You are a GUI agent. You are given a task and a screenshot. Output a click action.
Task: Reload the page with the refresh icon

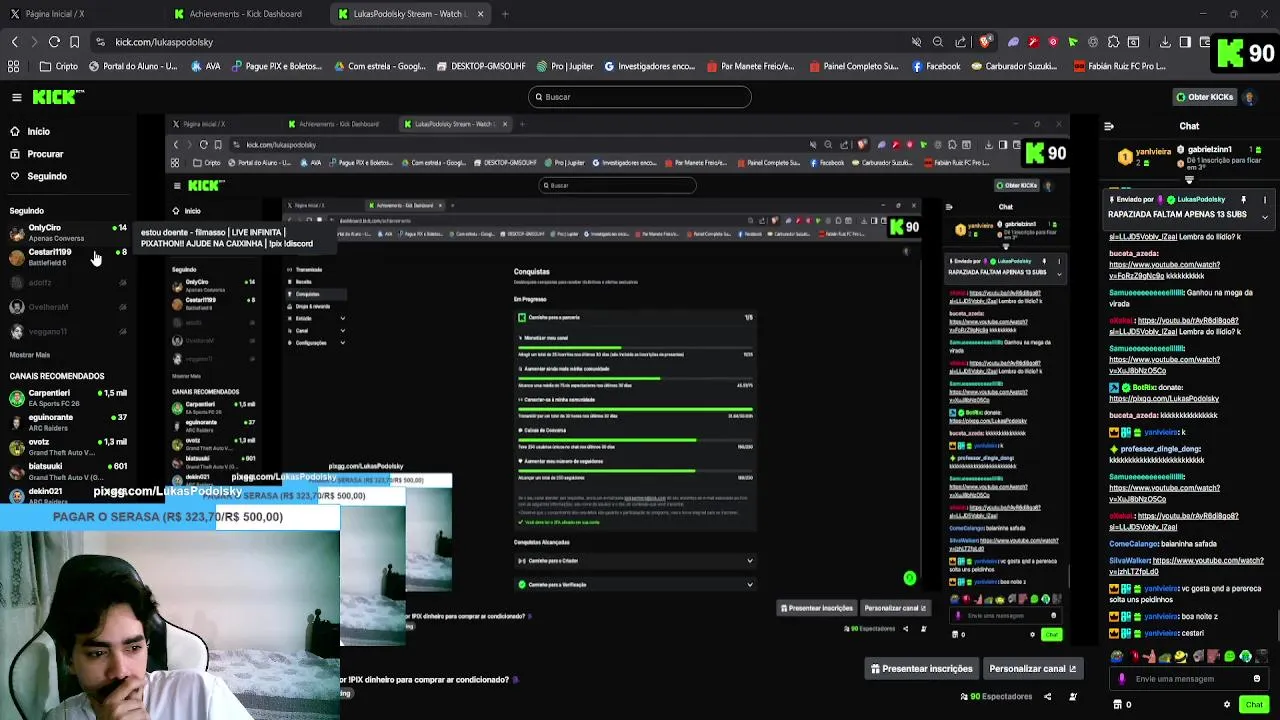pyautogui.click(x=54, y=42)
